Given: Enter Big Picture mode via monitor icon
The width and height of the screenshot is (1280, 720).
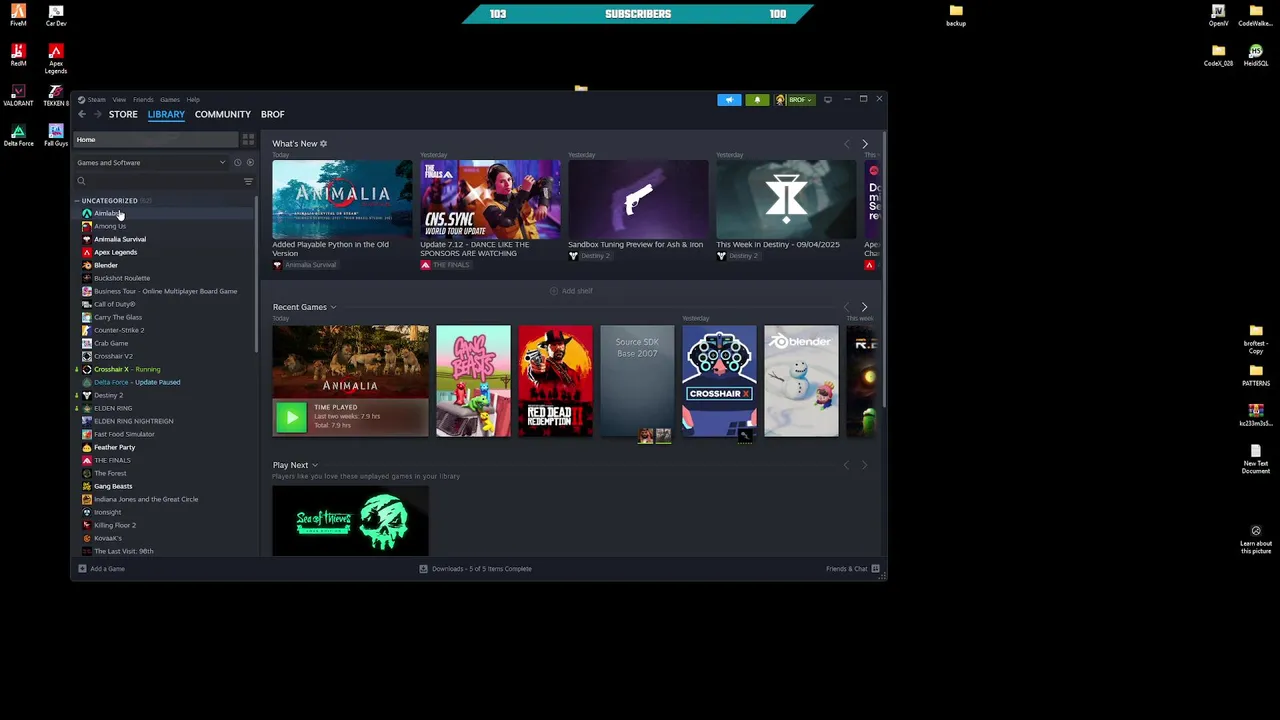Looking at the screenshot, I should 827,100.
